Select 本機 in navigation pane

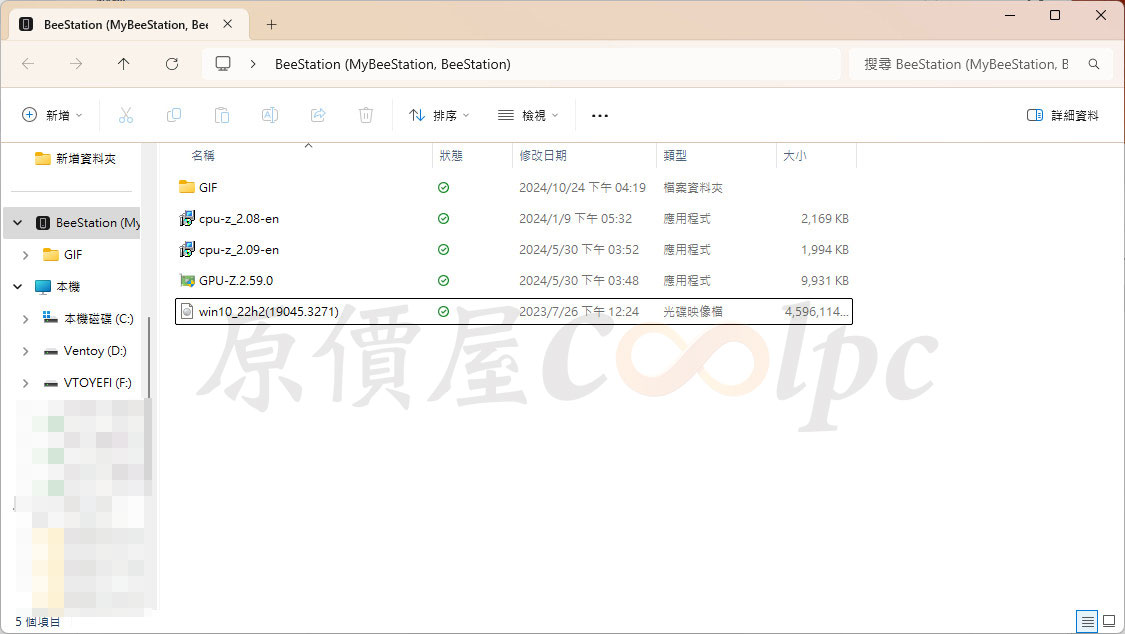point(57,287)
